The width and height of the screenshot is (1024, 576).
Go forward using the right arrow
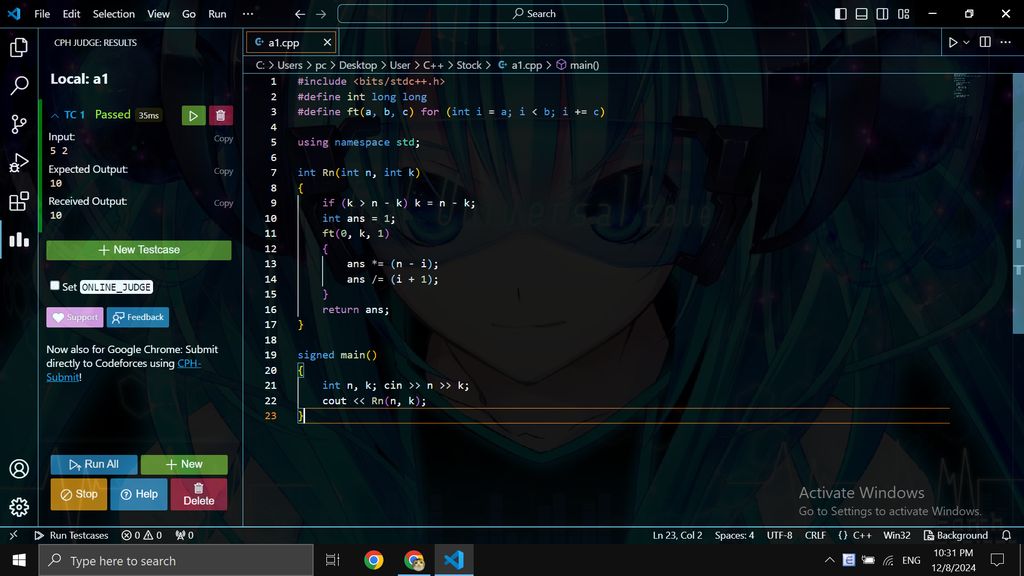321,14
